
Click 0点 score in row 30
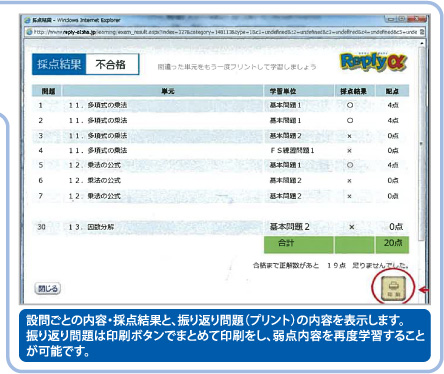[x=396, y=227]
